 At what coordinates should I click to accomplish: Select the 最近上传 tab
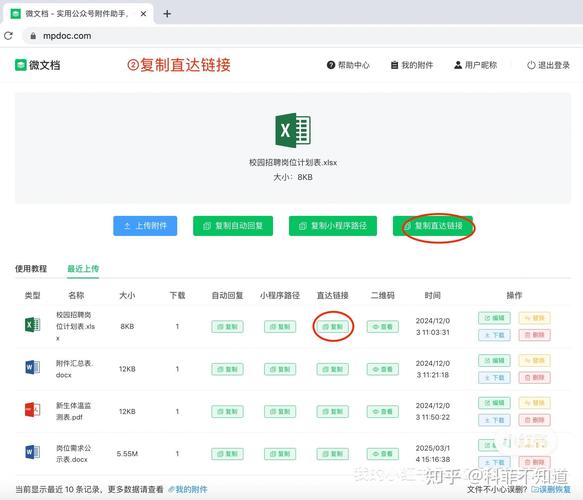(x=83, y=268)
